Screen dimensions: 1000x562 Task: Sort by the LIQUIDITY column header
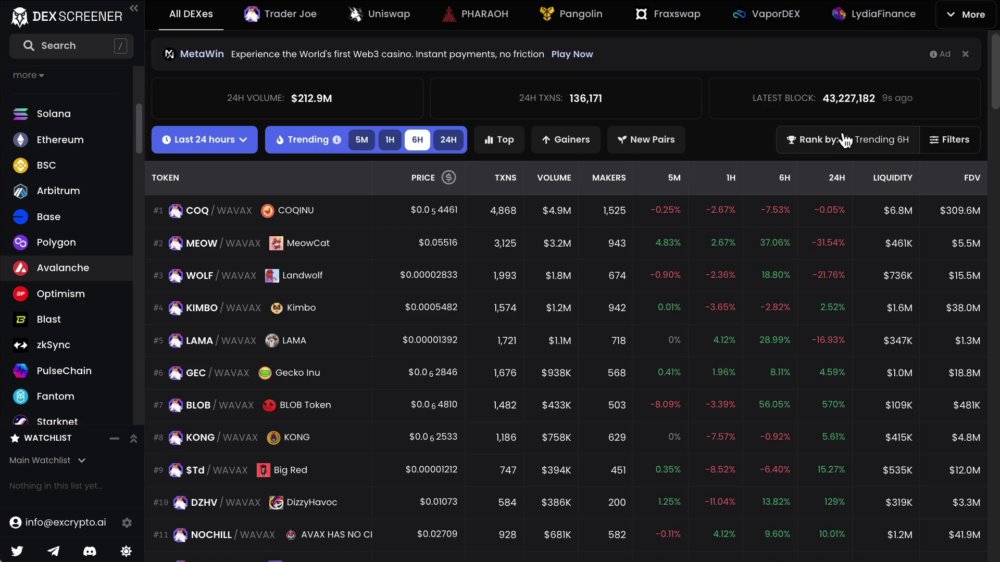pos(892,178)
